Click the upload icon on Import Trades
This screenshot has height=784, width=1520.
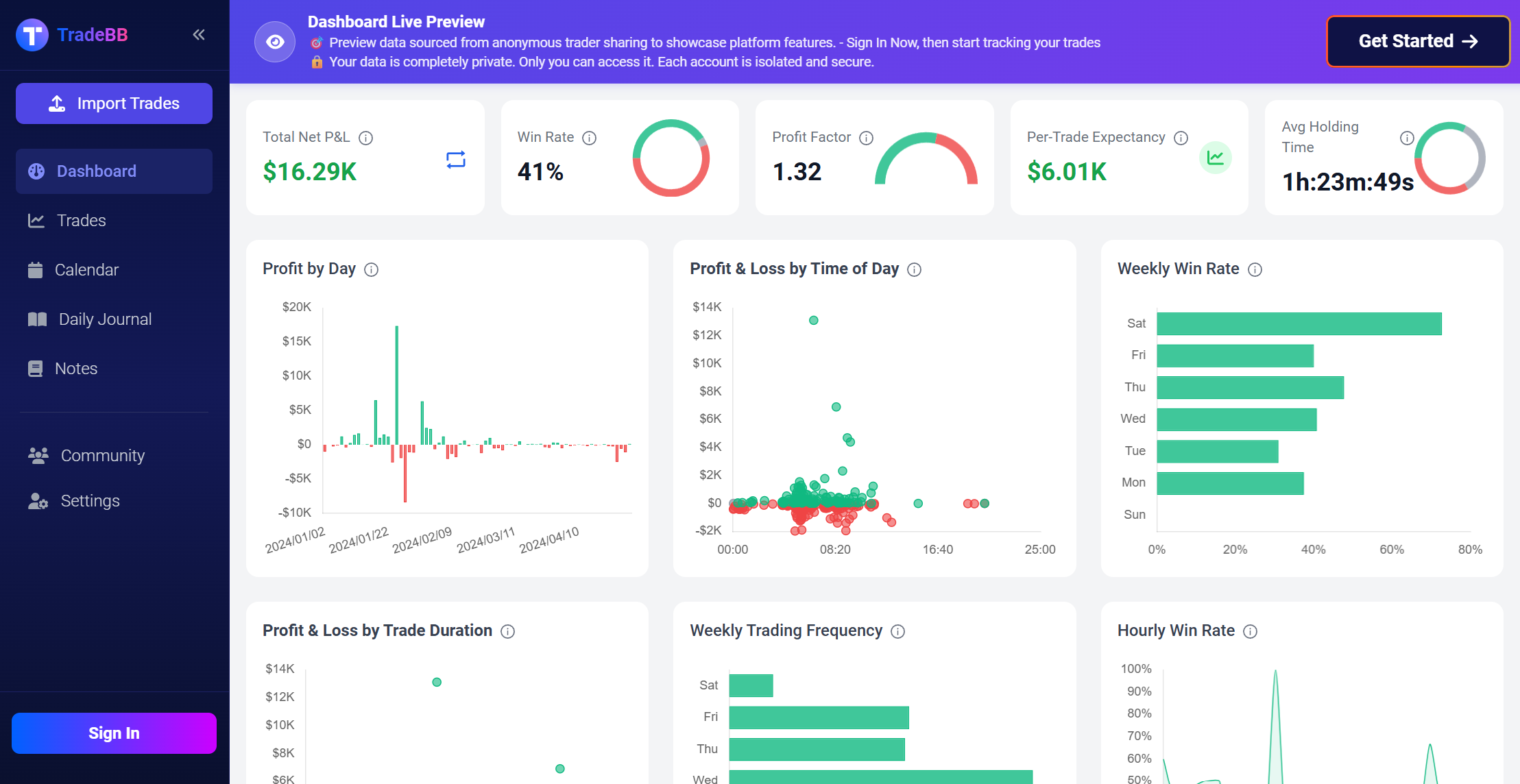click(x=57, y=103)
